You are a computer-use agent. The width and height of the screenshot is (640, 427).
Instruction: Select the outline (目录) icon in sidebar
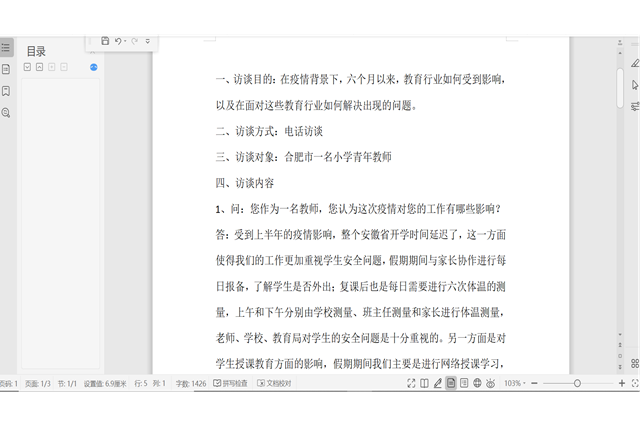tap(6, 47)
